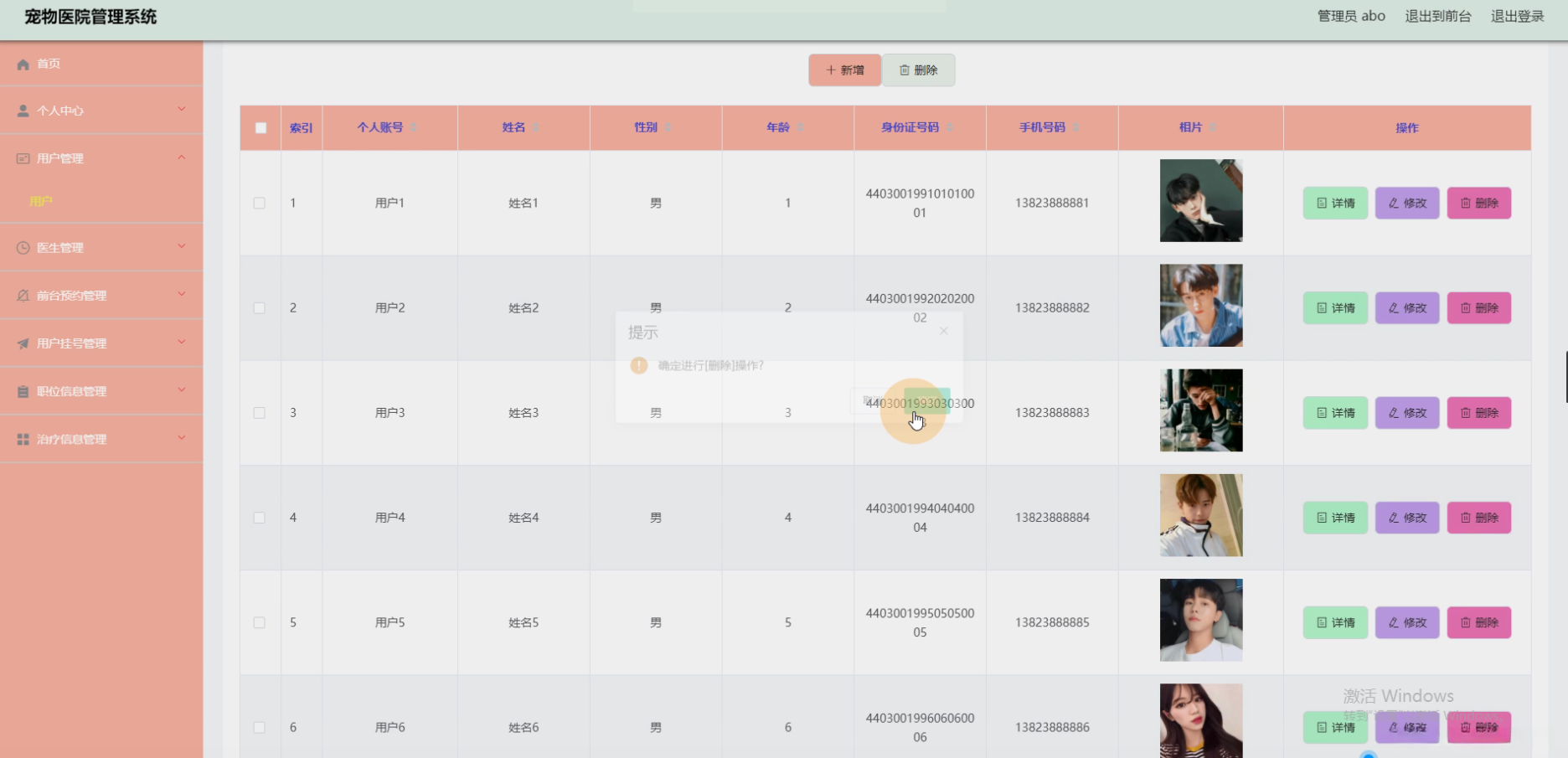Check the checkbox for row 用户5
Image resolution: width=1568 pixels, height=758 pixels.
coord(260,623)
